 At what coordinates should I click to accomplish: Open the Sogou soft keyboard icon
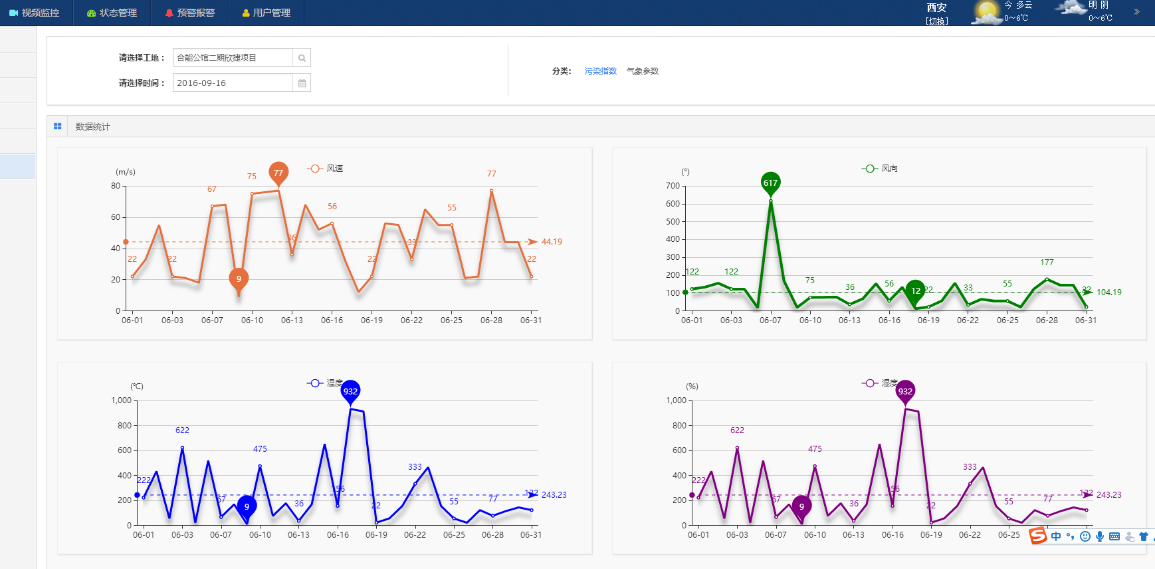click(x=1114, y=537)
